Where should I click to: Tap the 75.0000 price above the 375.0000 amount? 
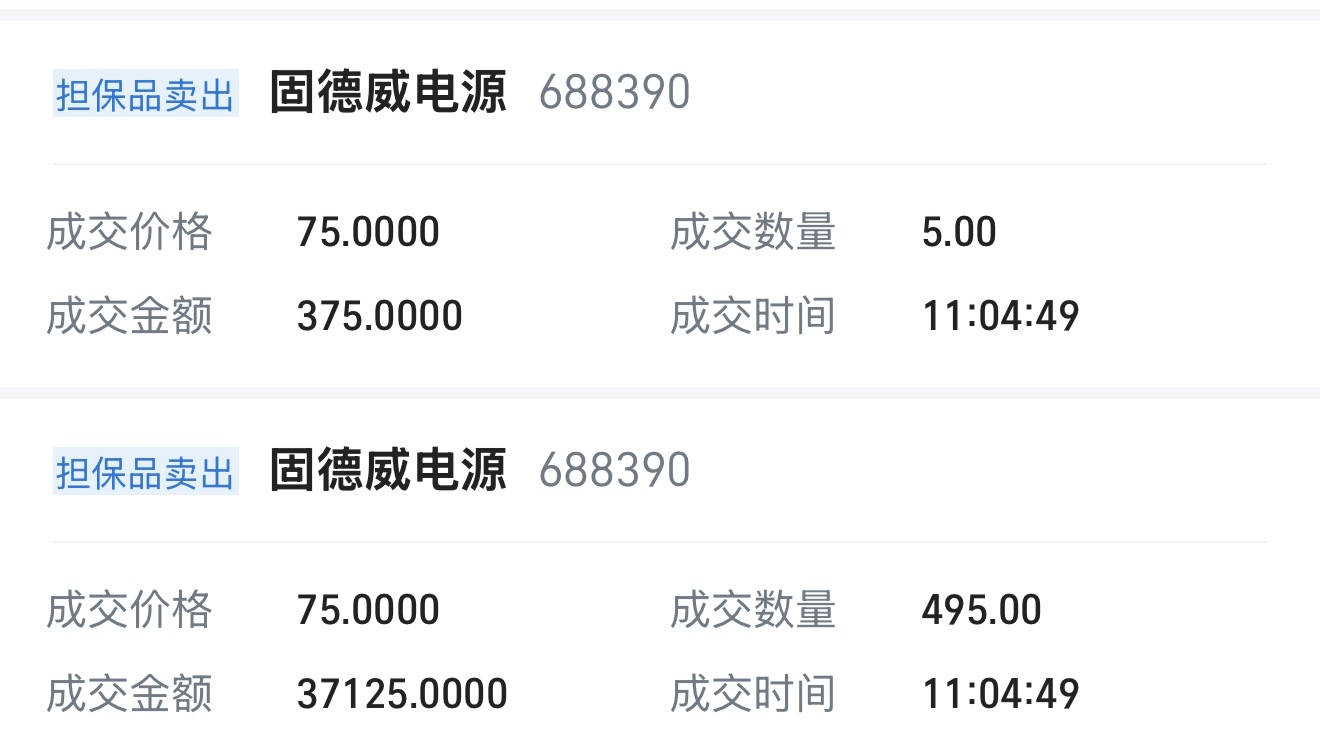(x=368, y=232)
